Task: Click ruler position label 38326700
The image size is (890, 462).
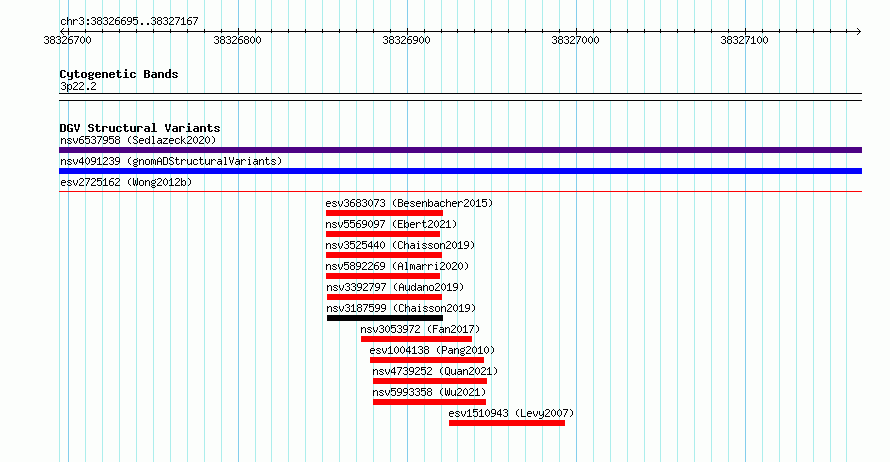Action: coord(68,40)
